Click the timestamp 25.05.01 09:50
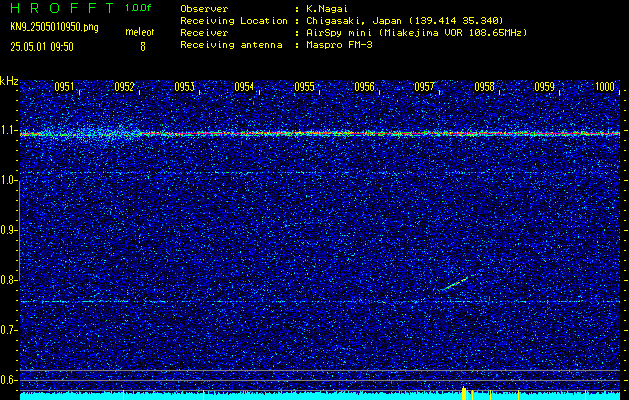The height and width of the screenshot is (400, 629). (x=42, y=47)
